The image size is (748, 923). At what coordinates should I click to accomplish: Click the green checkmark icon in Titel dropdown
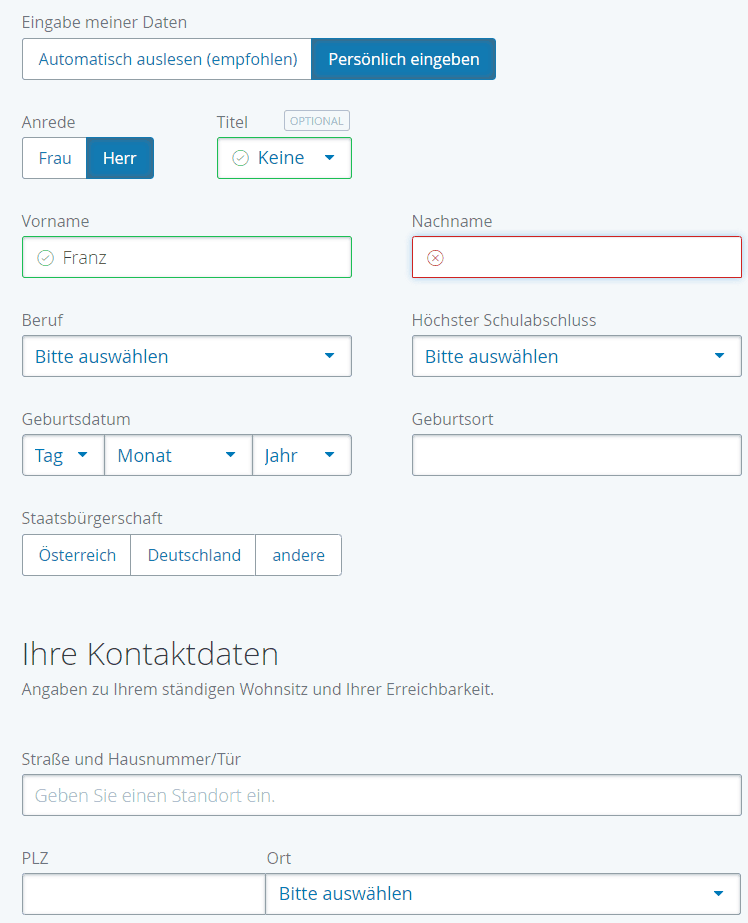(241, 158)
